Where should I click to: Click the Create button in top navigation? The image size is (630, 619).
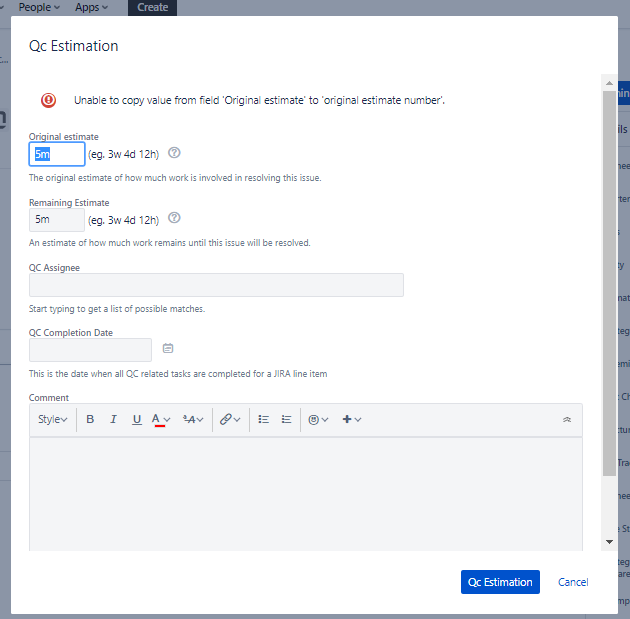click(152, 7)
